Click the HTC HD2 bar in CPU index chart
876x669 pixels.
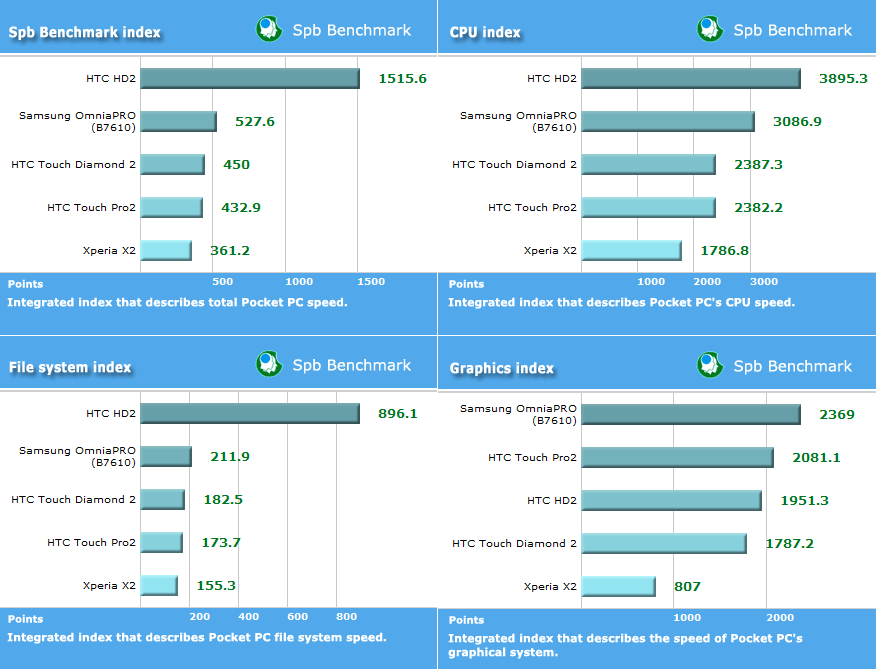[691, 78]
